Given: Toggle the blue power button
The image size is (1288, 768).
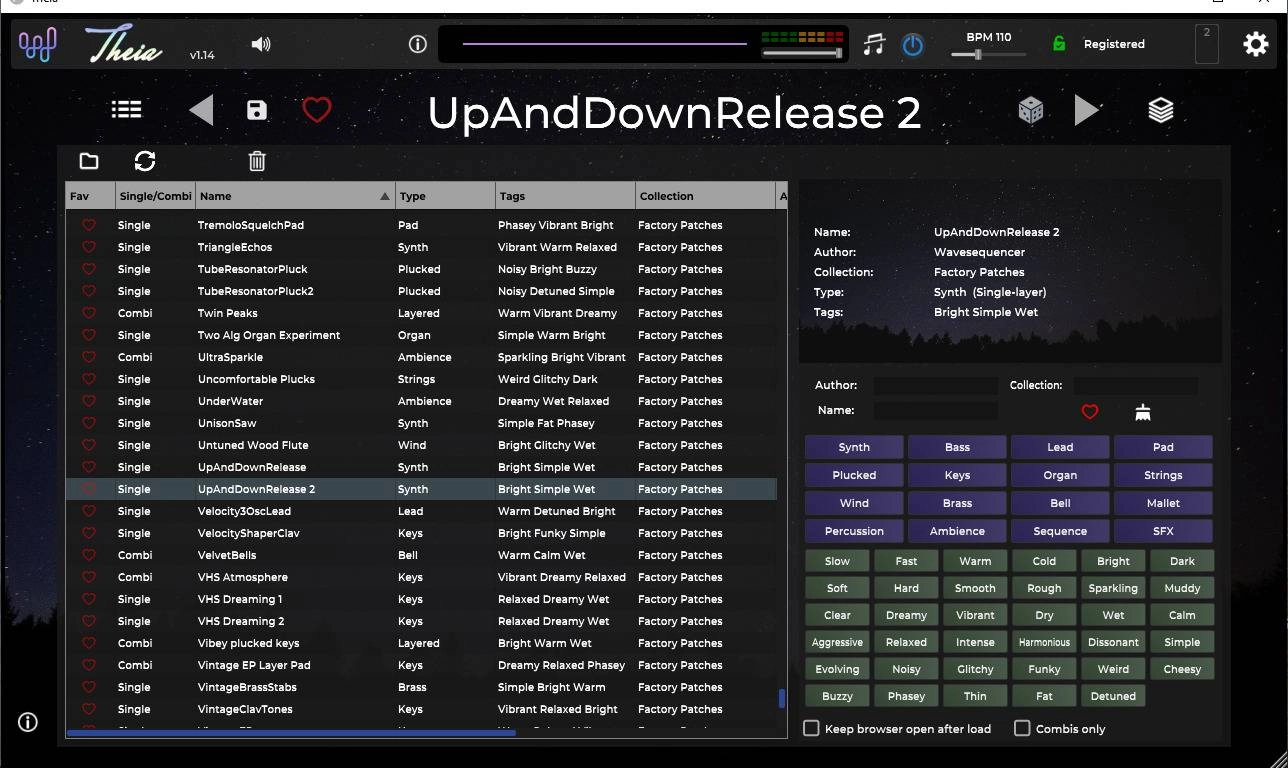Looking at the screenshot, I should click(913, 44).
